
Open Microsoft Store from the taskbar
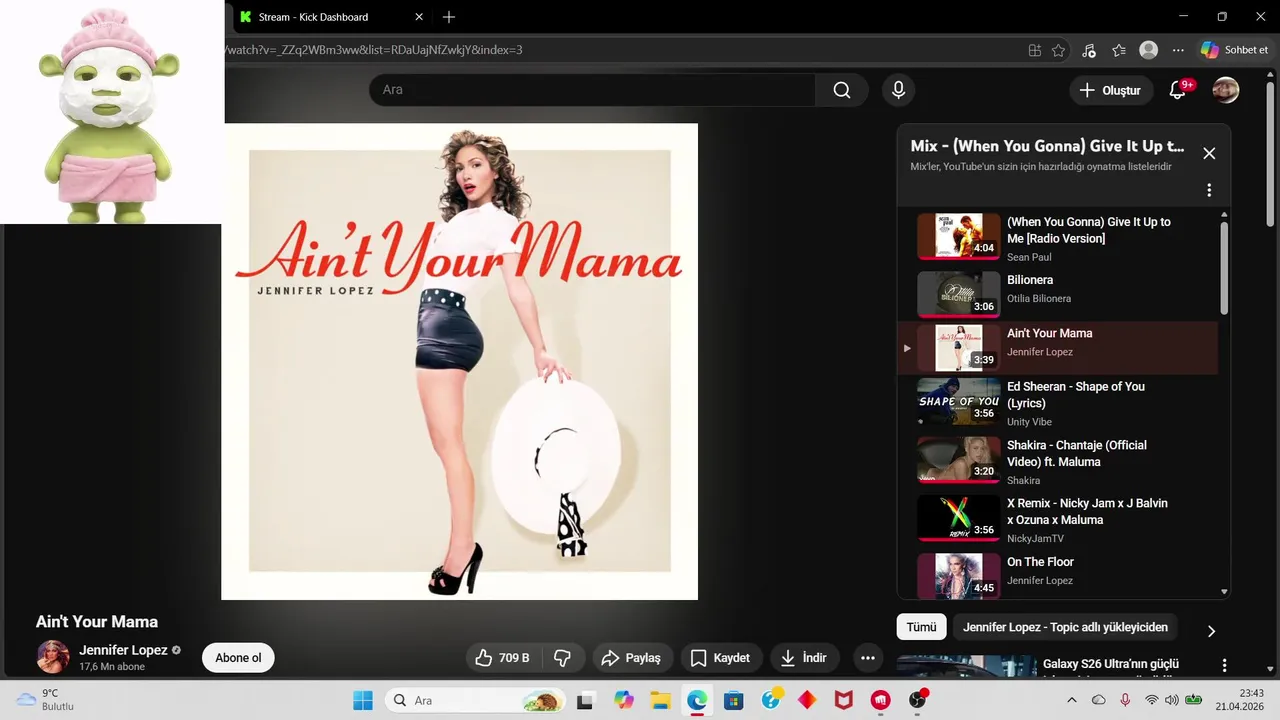734,700
